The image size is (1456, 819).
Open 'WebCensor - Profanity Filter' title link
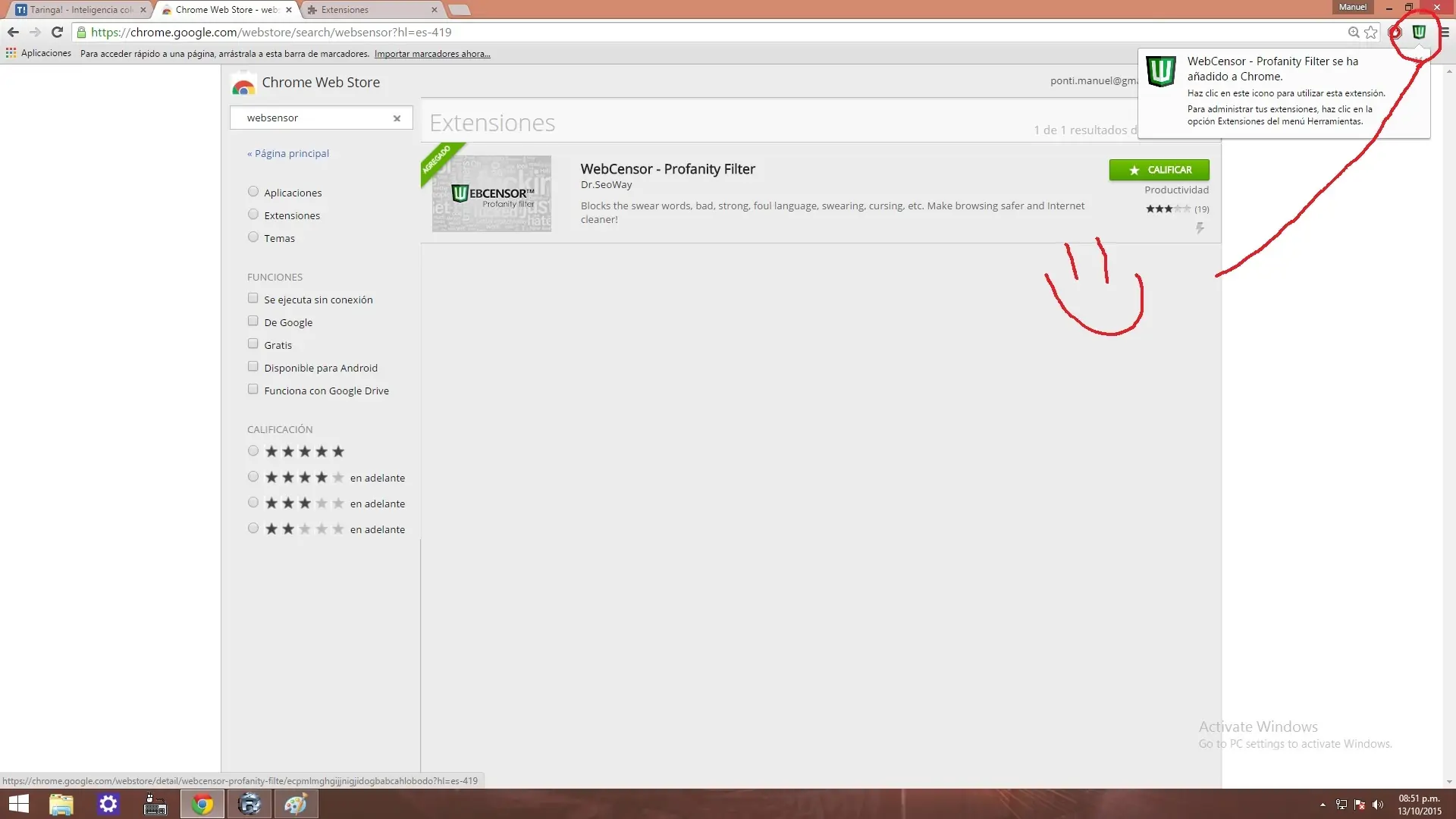pyautogui.click(x=668, y=169)
